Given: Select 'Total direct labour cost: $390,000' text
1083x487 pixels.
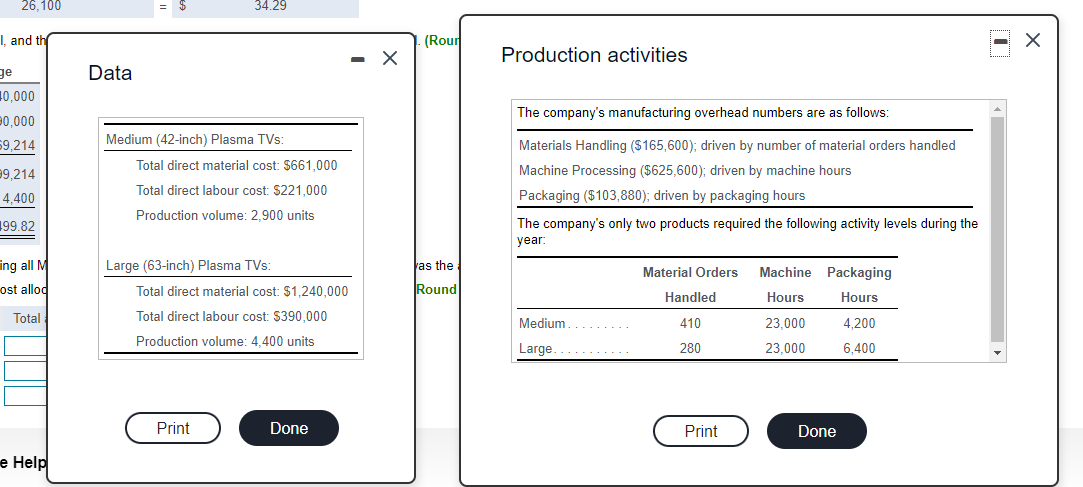Looking at the screenshot, I should tap(231, 316).
